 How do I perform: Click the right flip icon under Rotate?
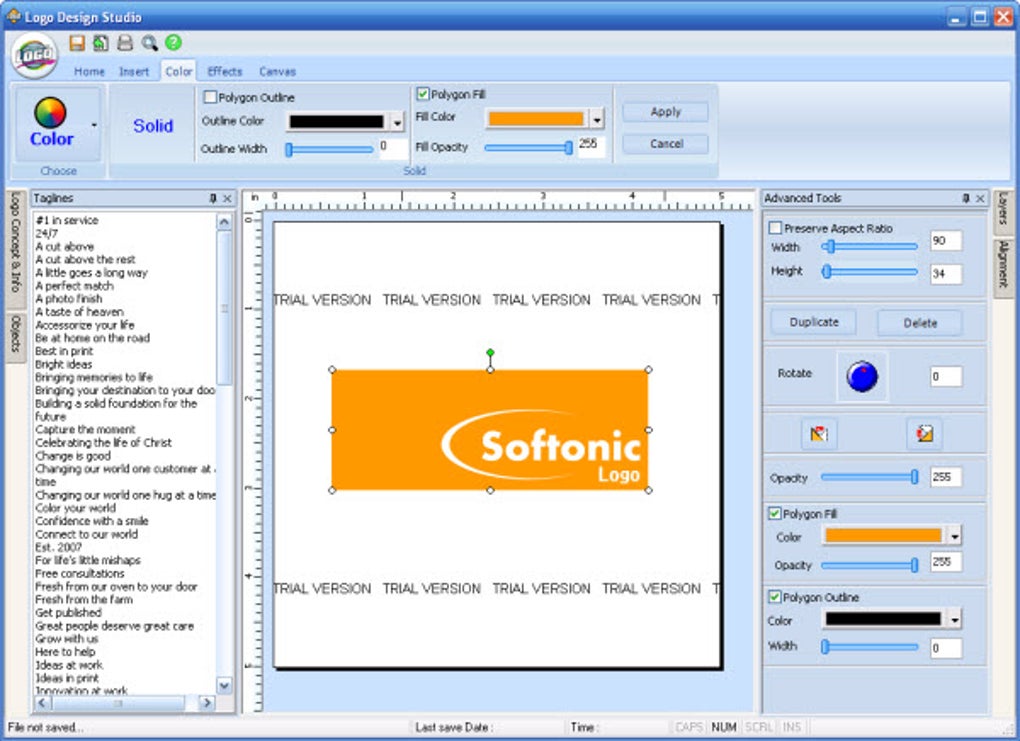924,434
